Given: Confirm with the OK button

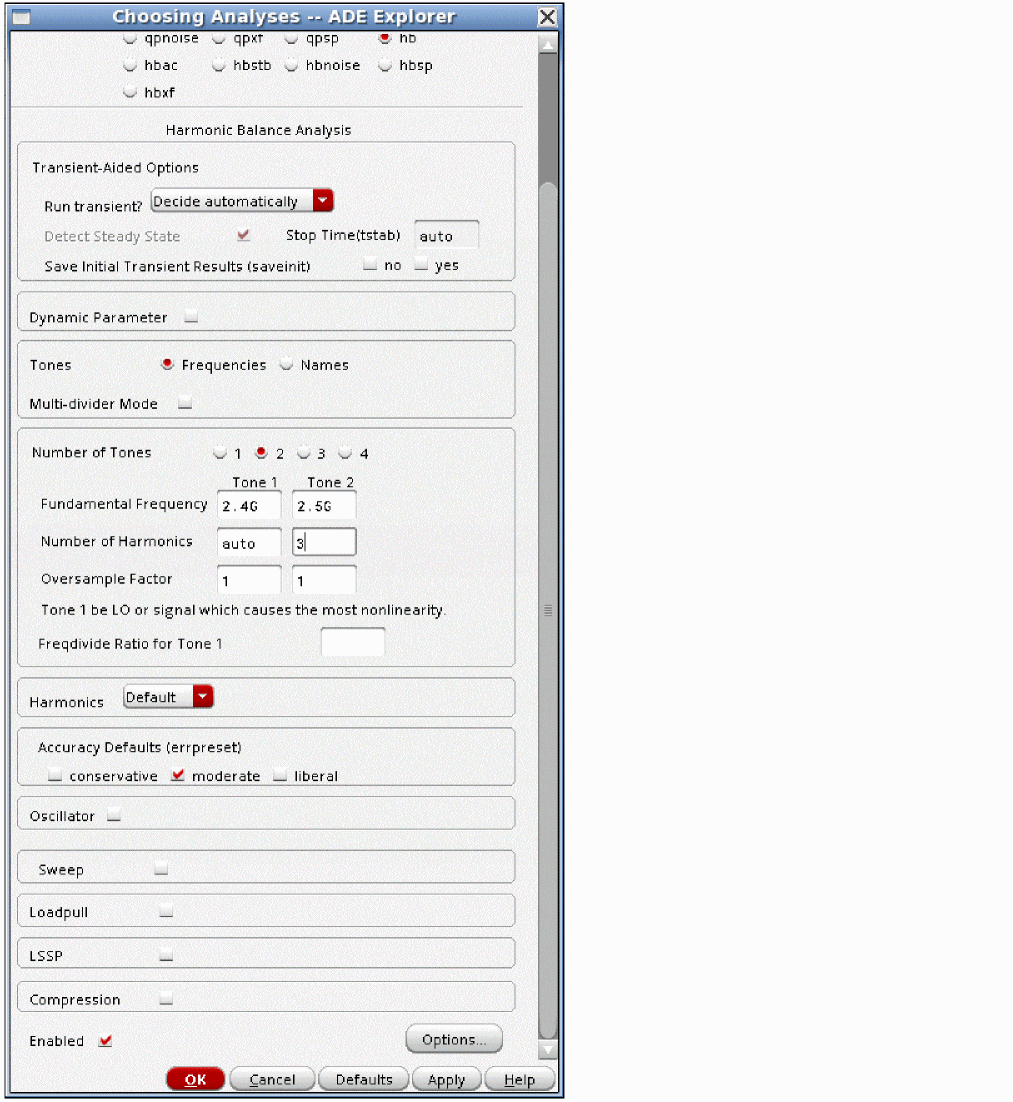Looking at the screenshot, I should click(x=195, y=1080).
